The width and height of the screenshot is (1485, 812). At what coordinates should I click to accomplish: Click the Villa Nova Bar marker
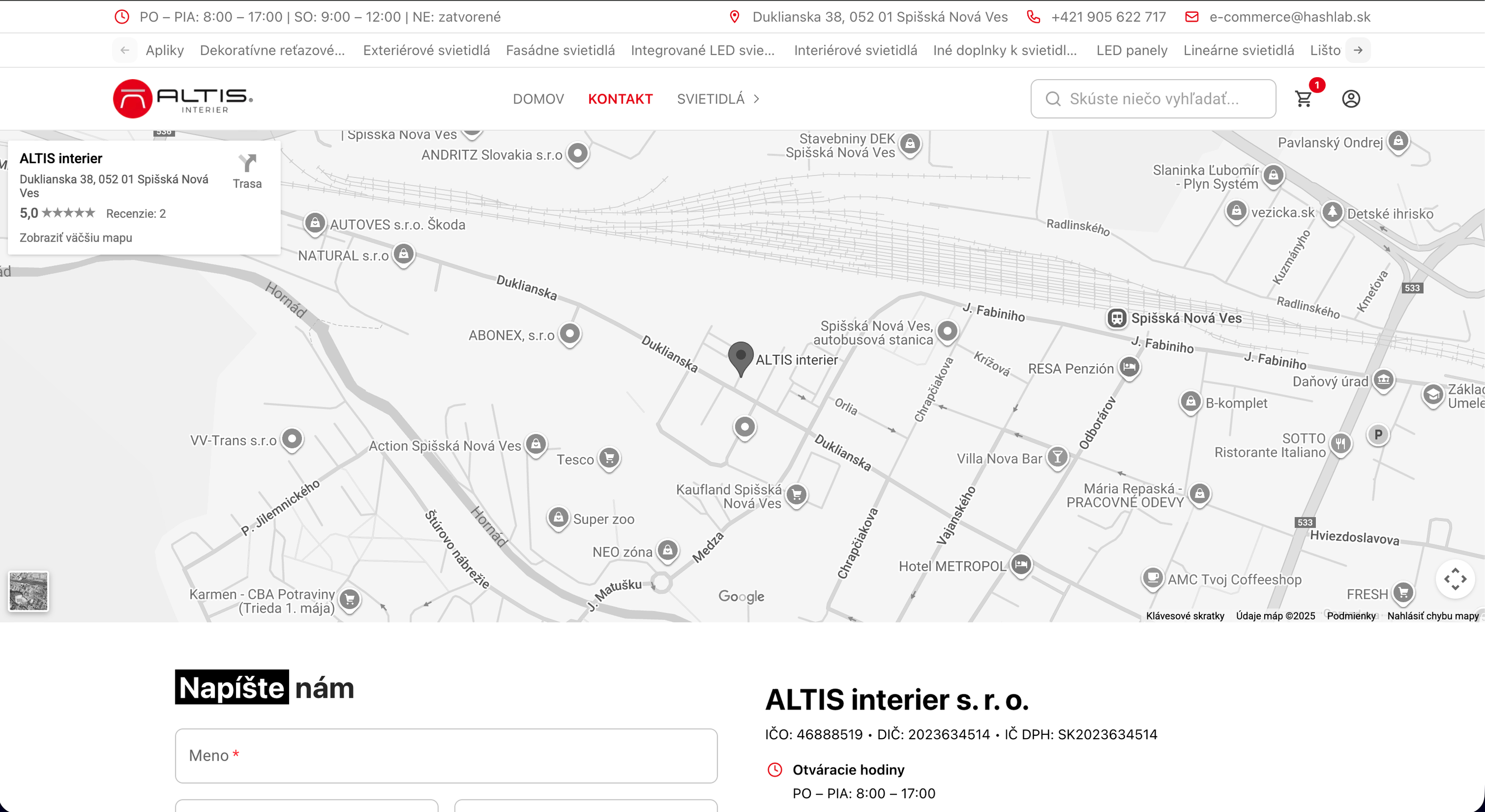tap(1058, 458)
